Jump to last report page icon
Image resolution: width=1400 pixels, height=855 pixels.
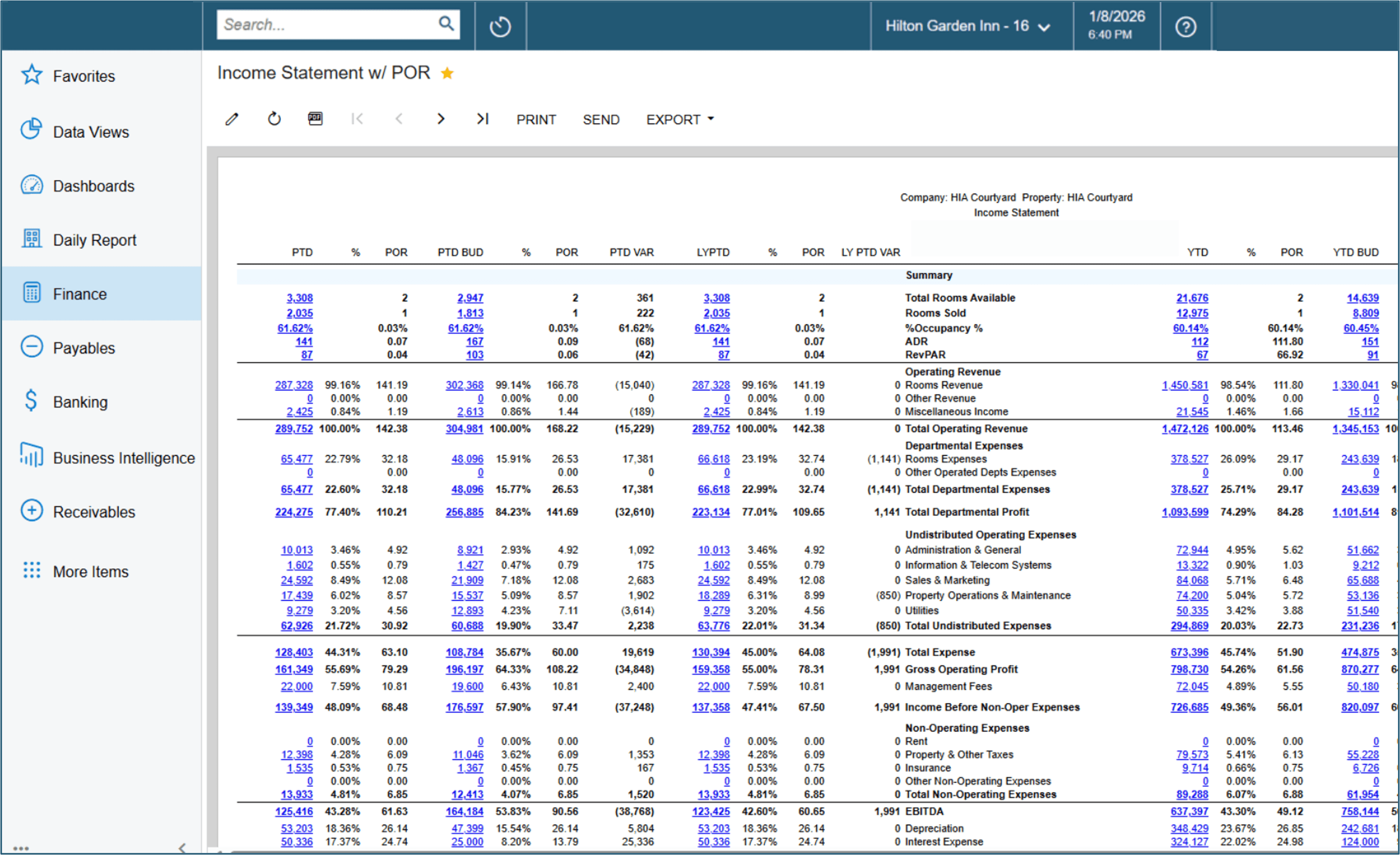point(482,119)
